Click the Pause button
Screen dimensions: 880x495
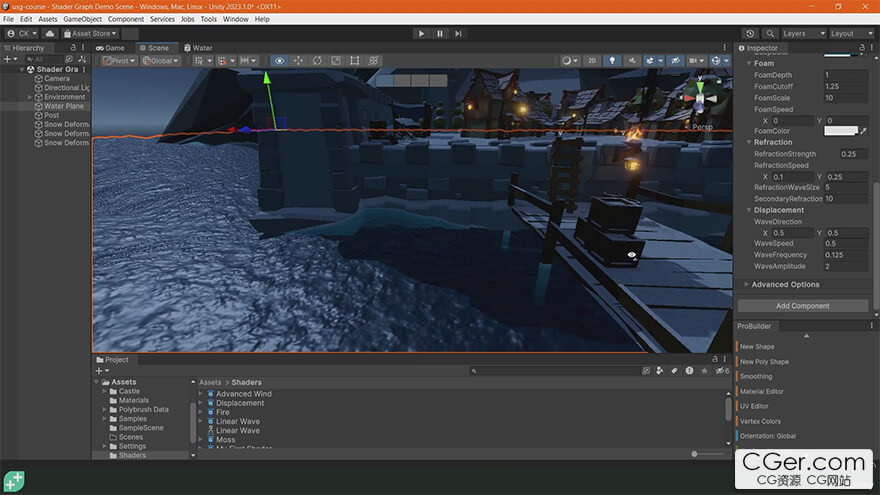[x=440, y=34]
